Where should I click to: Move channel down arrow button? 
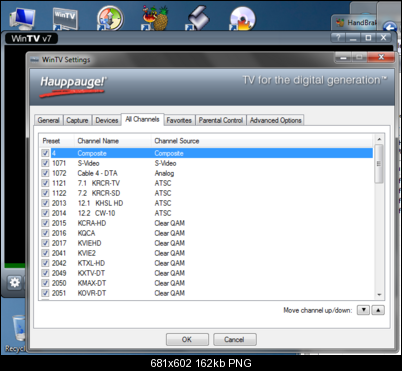coord(364,310)
